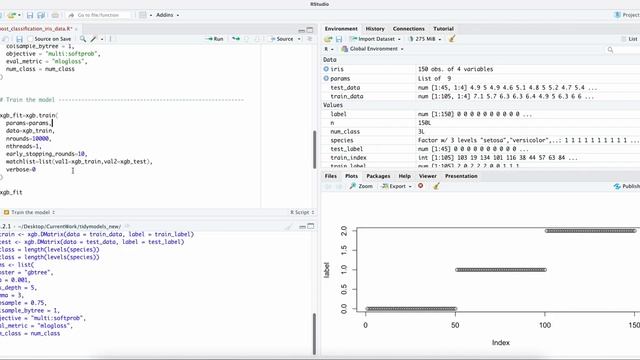Switch to the History tab
Viewport: 640px width, 360px height.
tap(375, 29)
